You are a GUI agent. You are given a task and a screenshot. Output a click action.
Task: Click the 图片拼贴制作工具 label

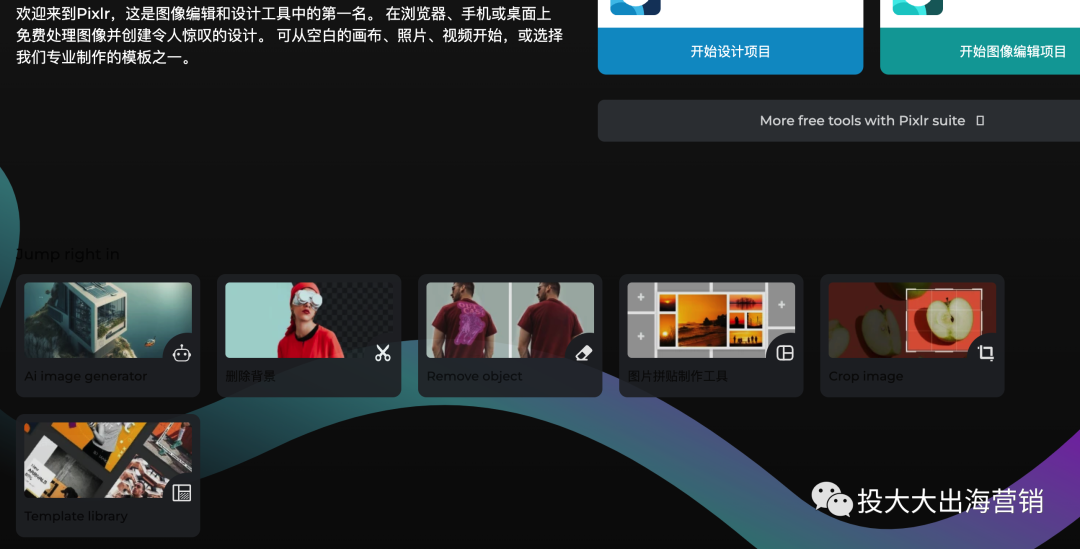(x=677, y=376)
